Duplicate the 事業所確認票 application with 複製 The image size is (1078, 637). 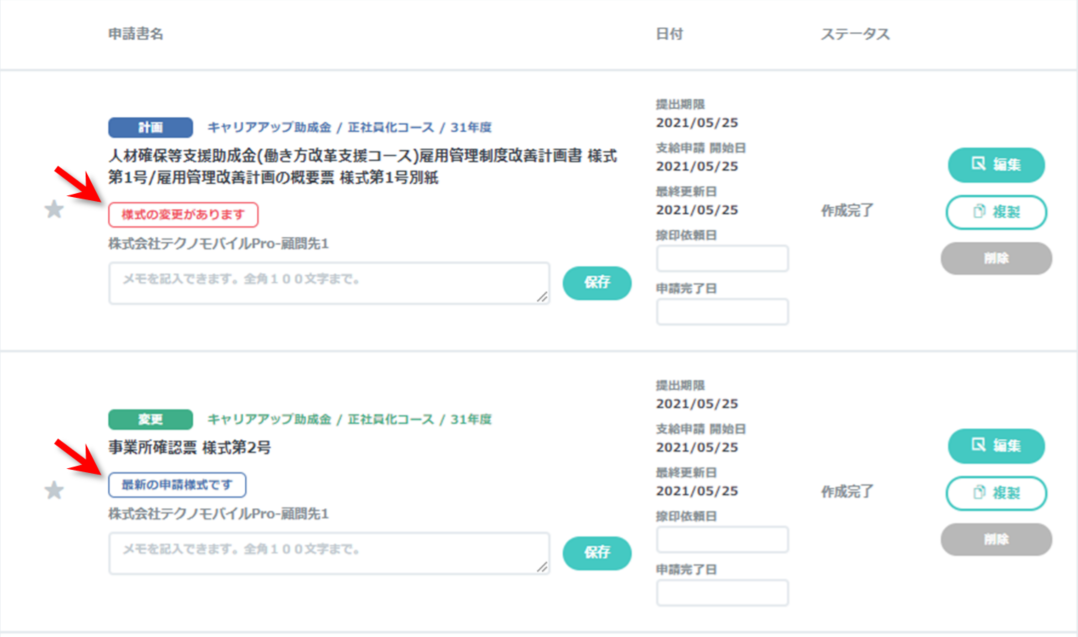(x=995, y=493)
